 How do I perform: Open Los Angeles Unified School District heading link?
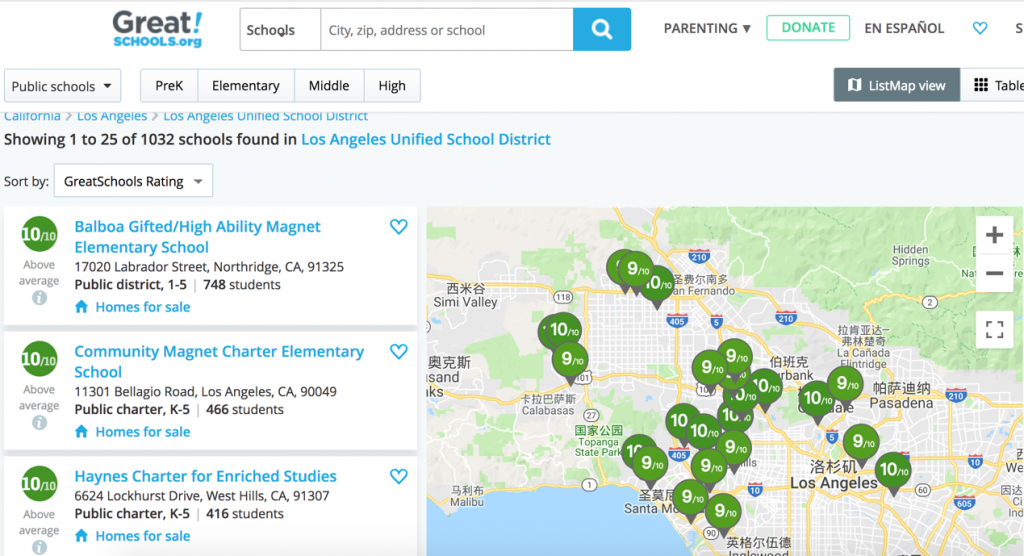(426, 139)
